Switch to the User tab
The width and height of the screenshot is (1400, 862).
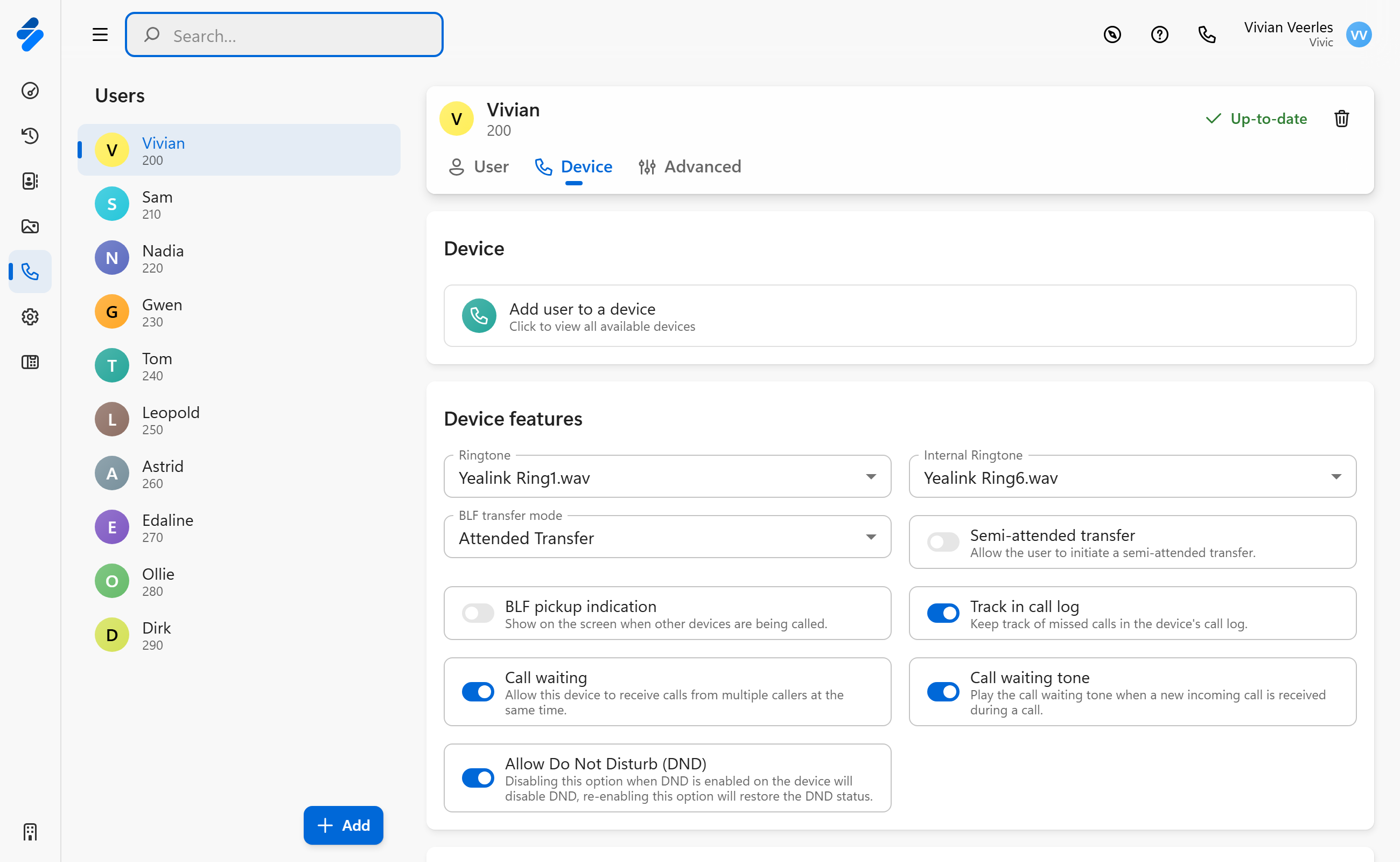[479, 167]
